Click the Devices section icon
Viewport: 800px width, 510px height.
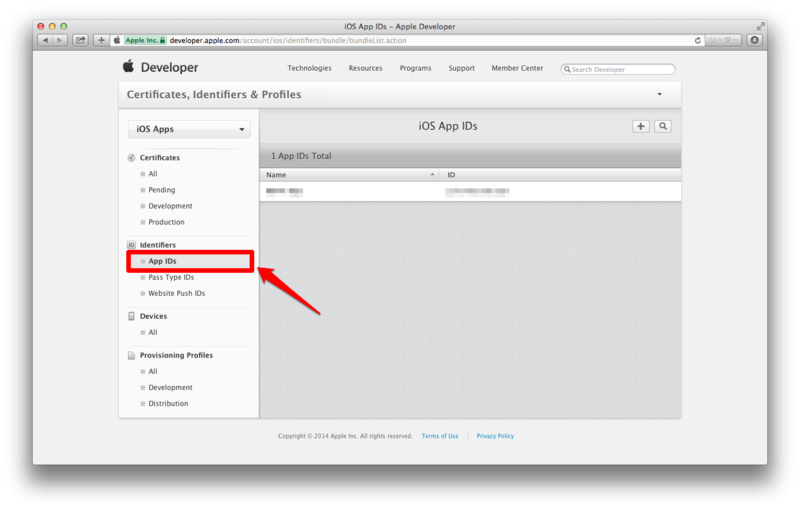click(131, 316)
